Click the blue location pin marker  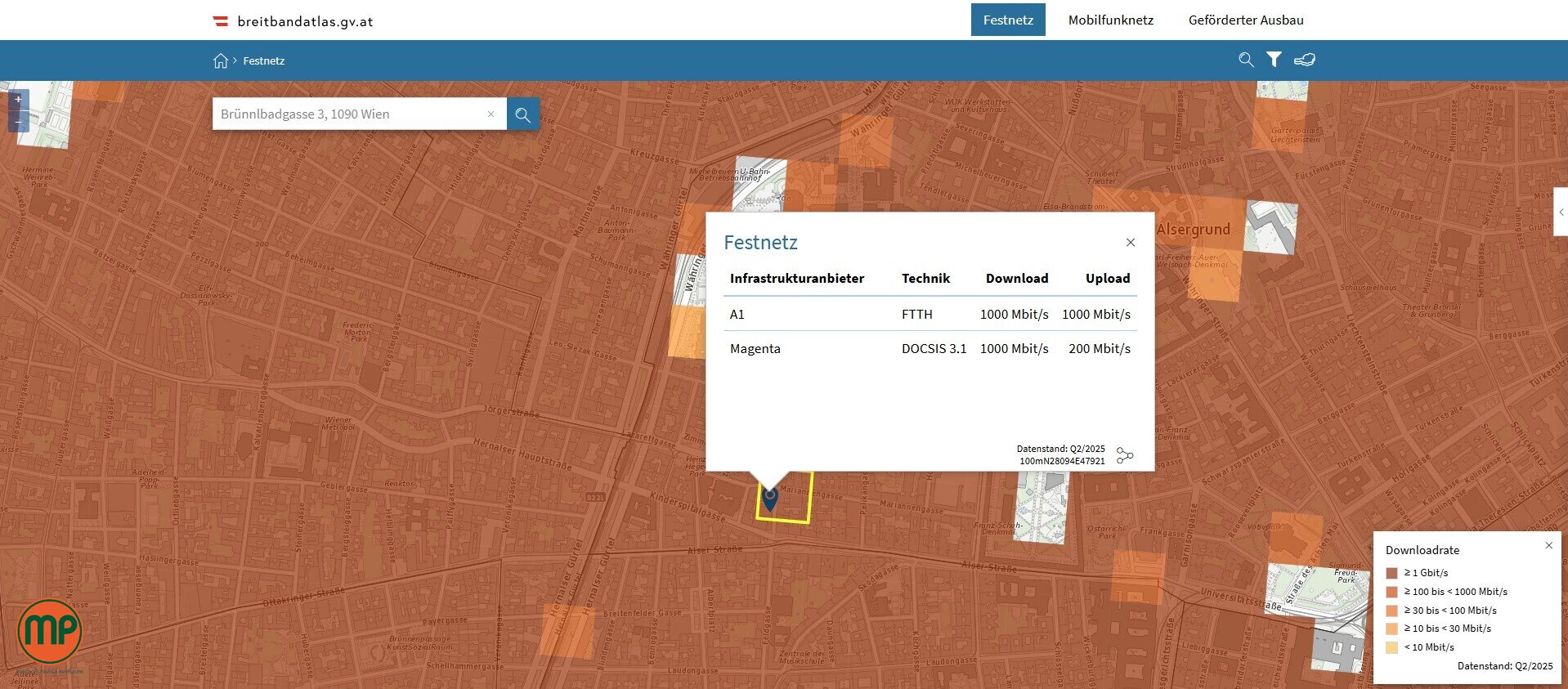click(769, 499)
